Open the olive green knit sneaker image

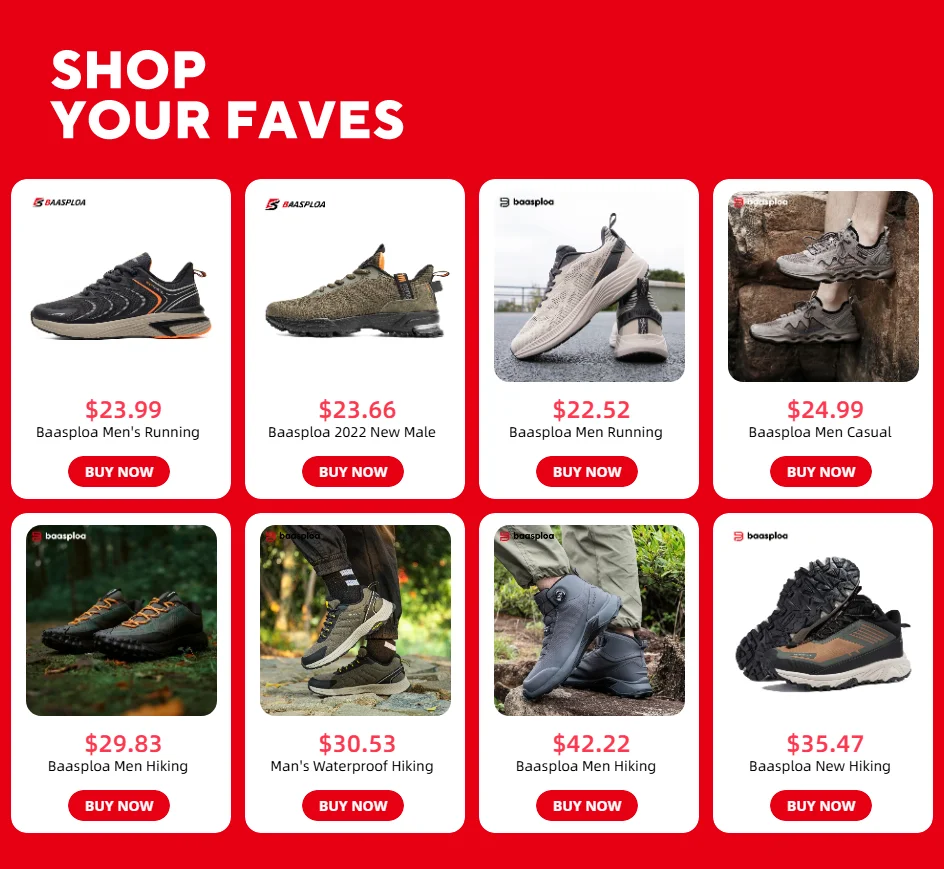pyautogui.click(x=357, y=291)
